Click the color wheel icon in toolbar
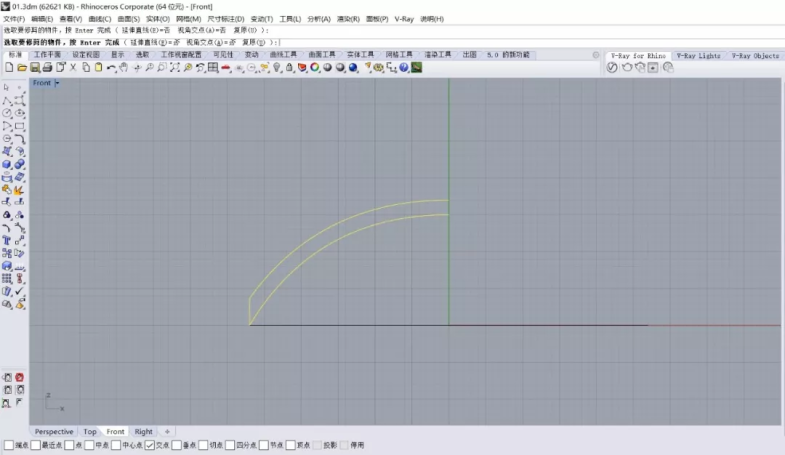Image resolution: width=785 pixels, height=455 pixels. (314, 67)
